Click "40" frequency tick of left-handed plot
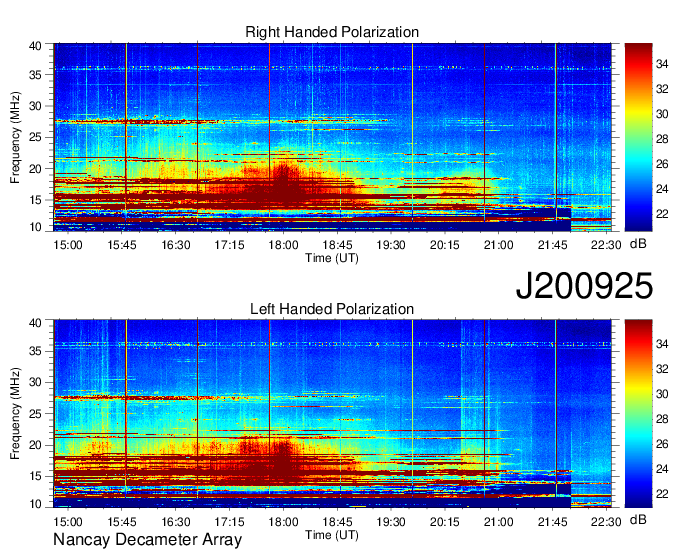 coord(36,323)
